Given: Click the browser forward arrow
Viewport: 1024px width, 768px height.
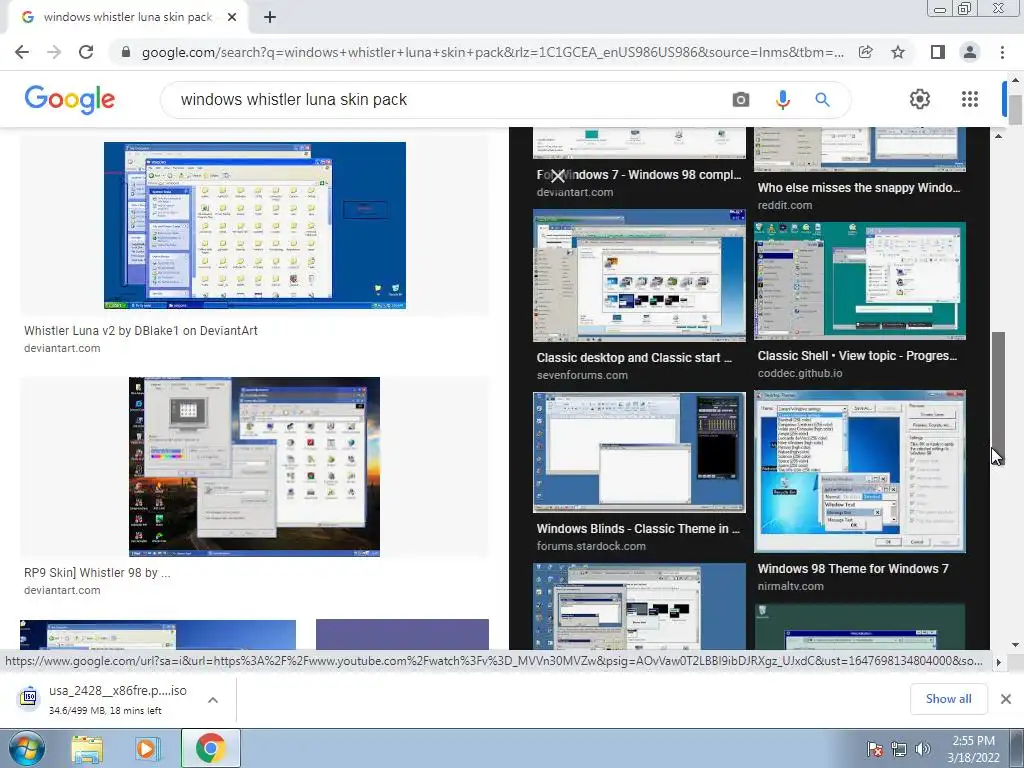Looking at the screenshot, I should coord(54,52).
